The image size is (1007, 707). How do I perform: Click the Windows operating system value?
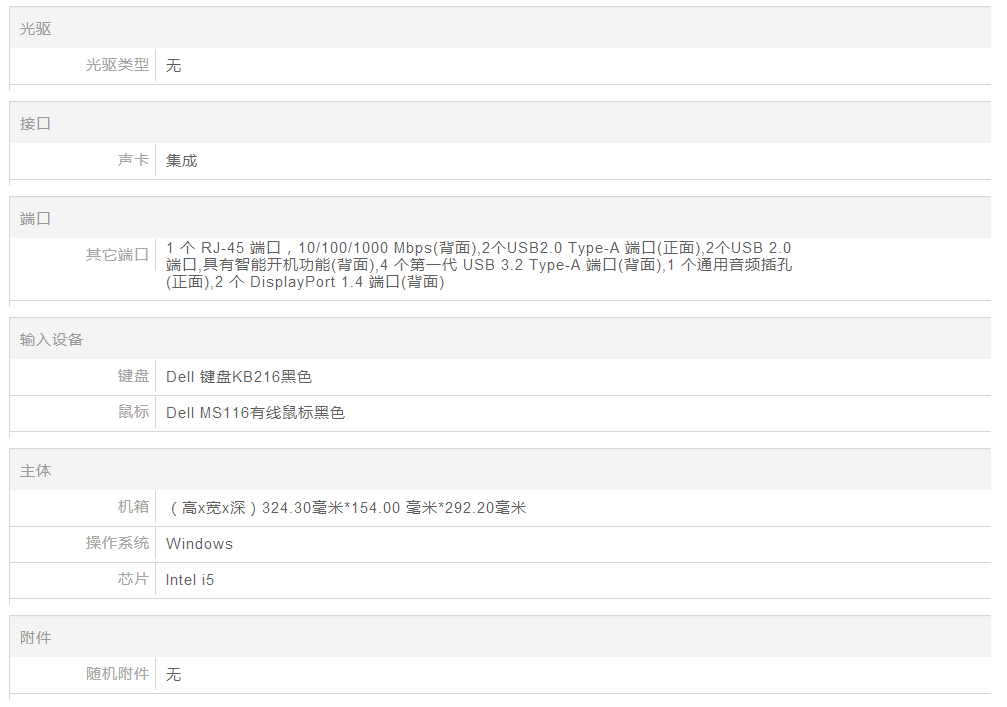coord(199,544)
